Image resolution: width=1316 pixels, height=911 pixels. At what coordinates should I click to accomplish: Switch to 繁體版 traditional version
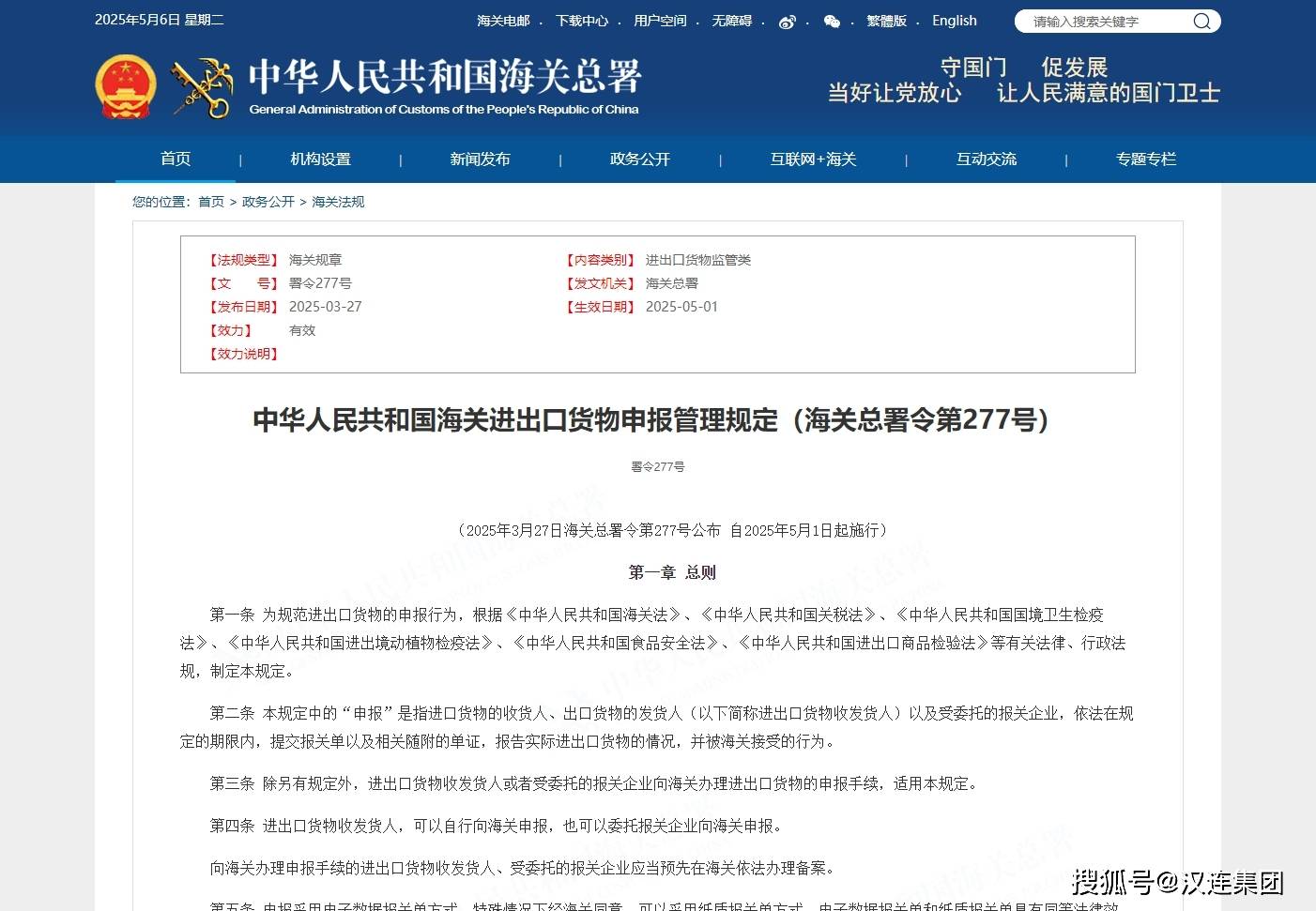886,21
